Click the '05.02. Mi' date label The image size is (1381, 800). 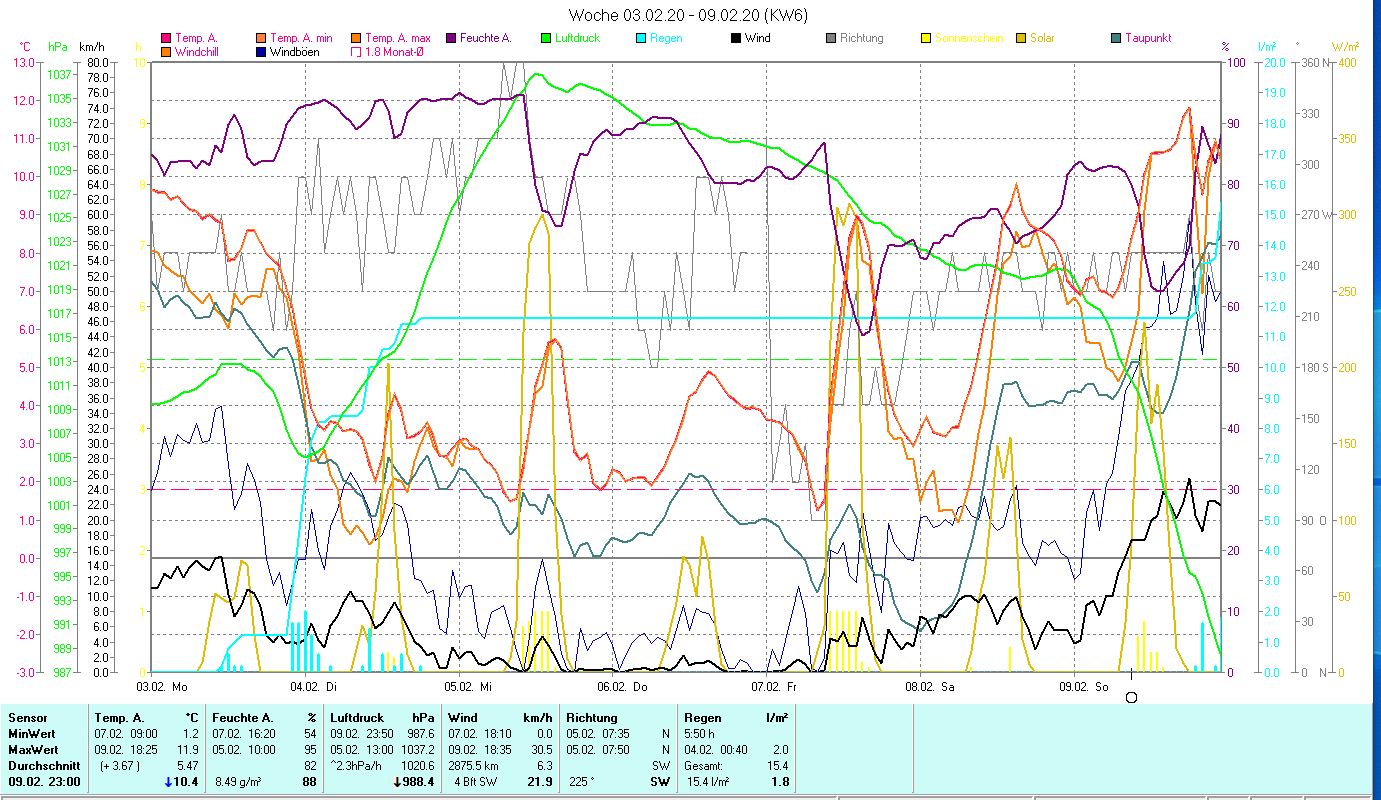coord(468,687)
